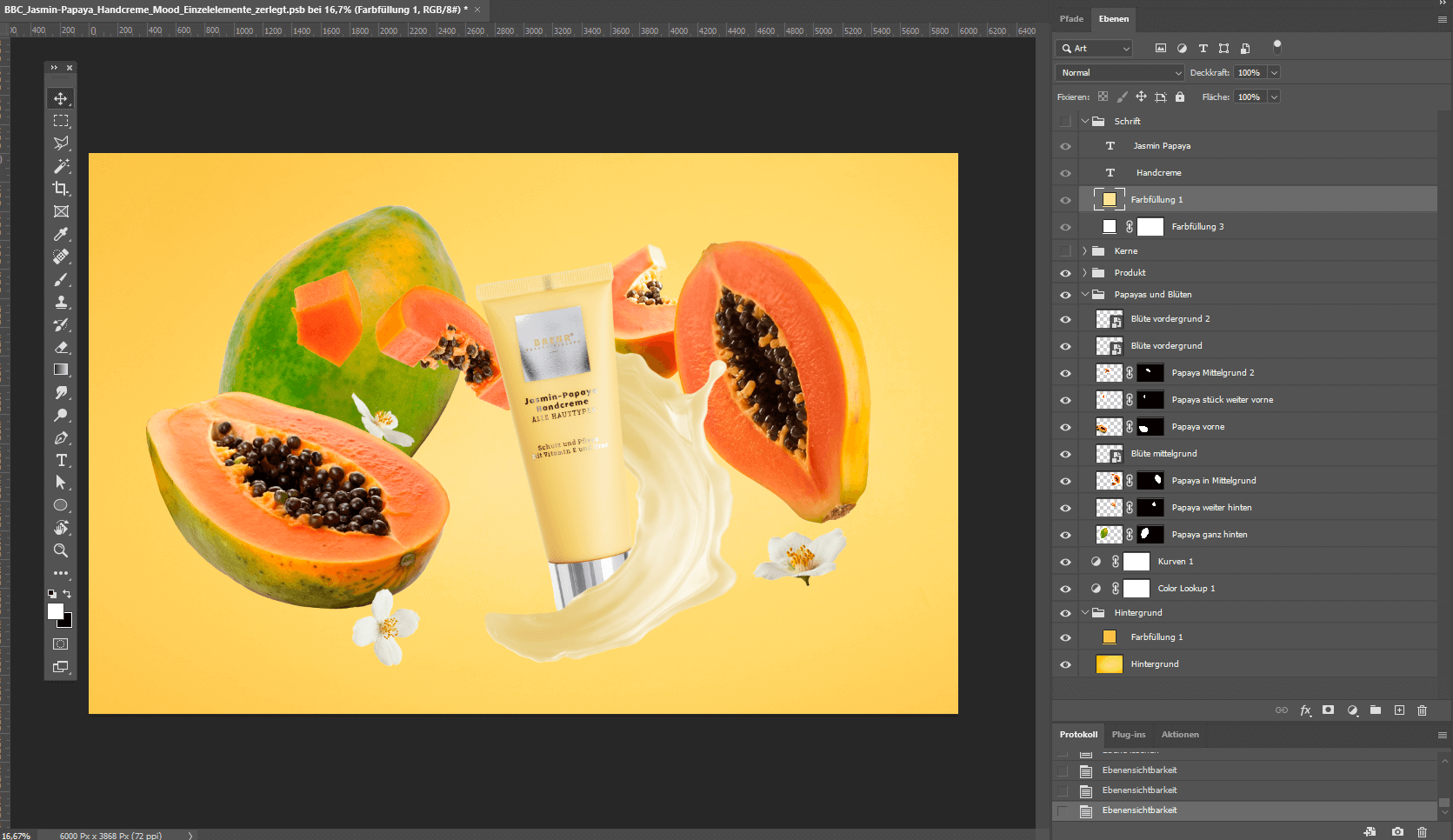Open the Aktionen tab
Image resolution: width=1453 pixels, height=840 pixels.
(x=1180, y=735)
